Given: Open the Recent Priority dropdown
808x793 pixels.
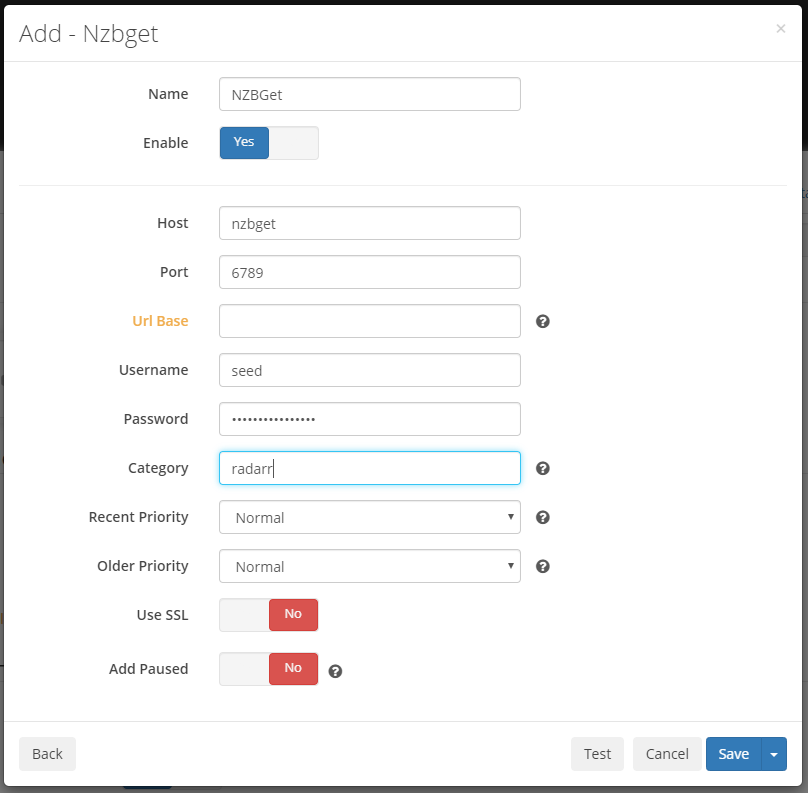Looking at the screenshot, I should [x=369, y=517].
